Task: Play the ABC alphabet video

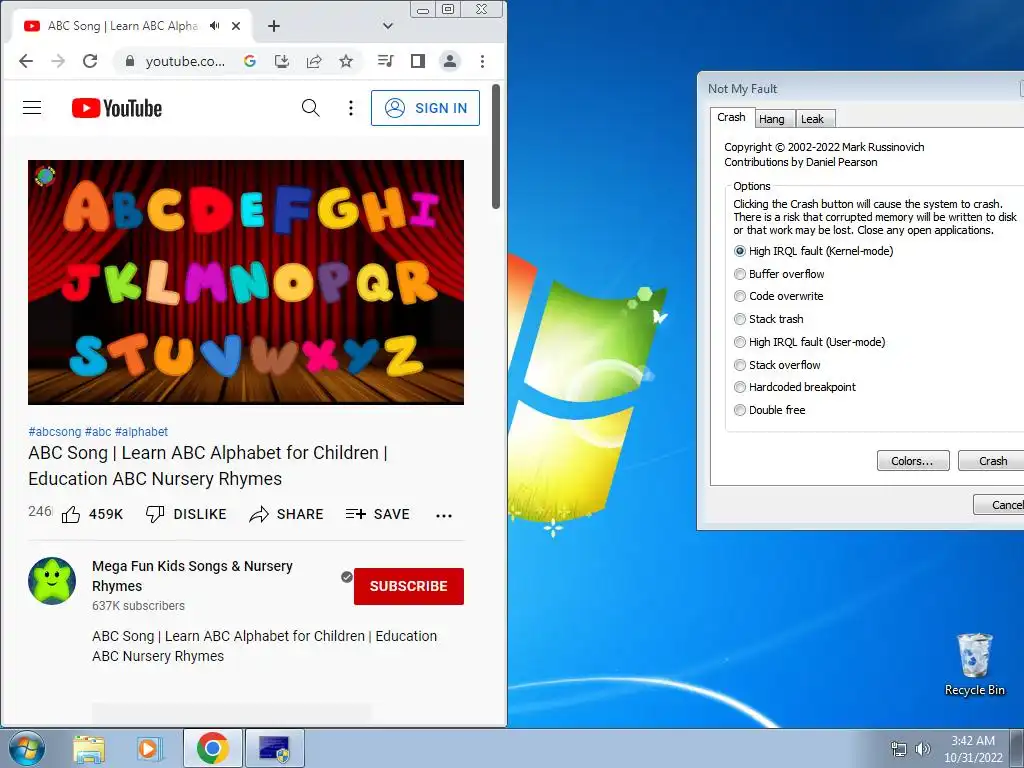Action: pyautogui.click(x=246, y=282)
